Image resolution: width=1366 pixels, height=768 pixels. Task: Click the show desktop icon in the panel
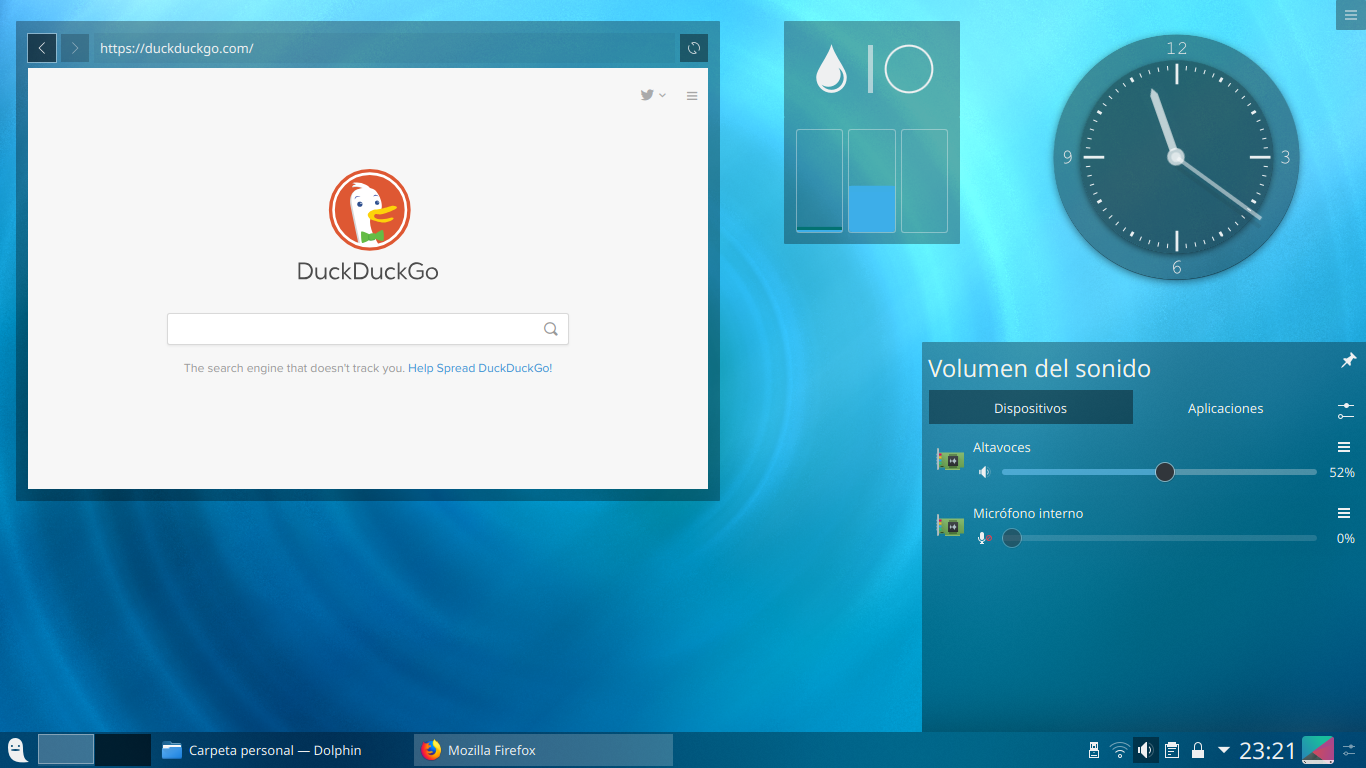[1318, 750]
